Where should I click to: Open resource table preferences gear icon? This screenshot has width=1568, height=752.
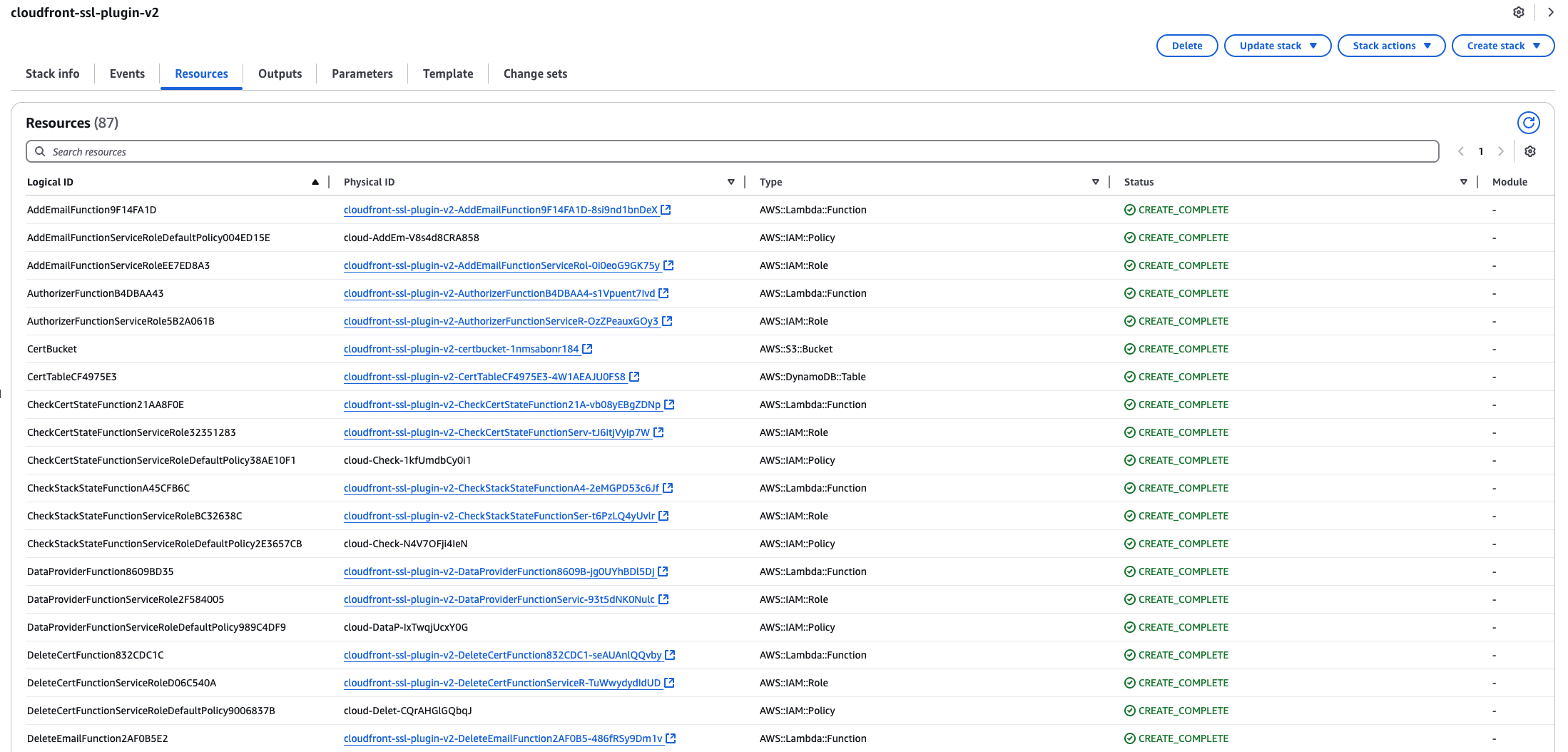[1530, 151]
